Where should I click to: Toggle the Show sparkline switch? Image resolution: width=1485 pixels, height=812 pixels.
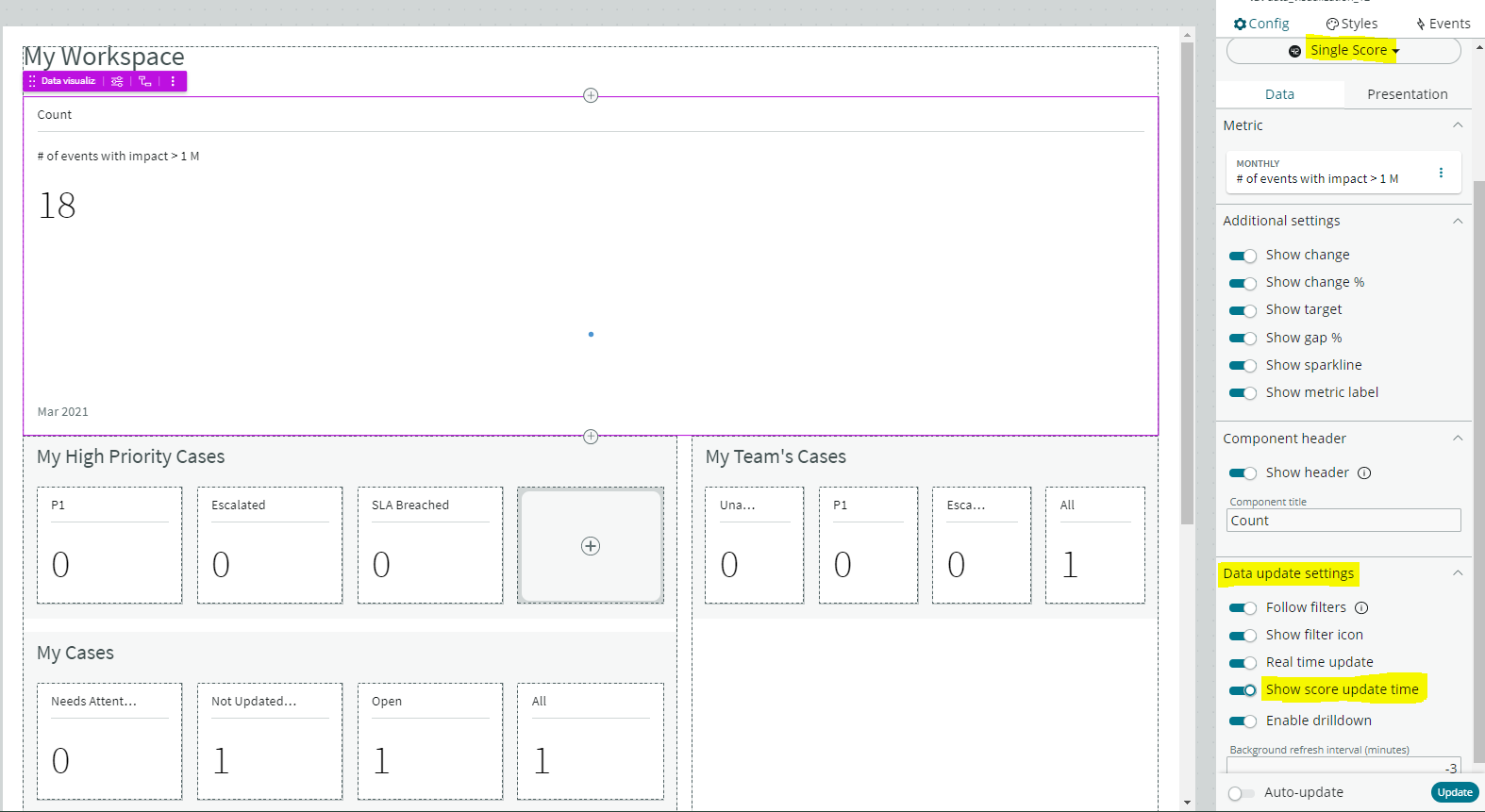(1243, 366)
